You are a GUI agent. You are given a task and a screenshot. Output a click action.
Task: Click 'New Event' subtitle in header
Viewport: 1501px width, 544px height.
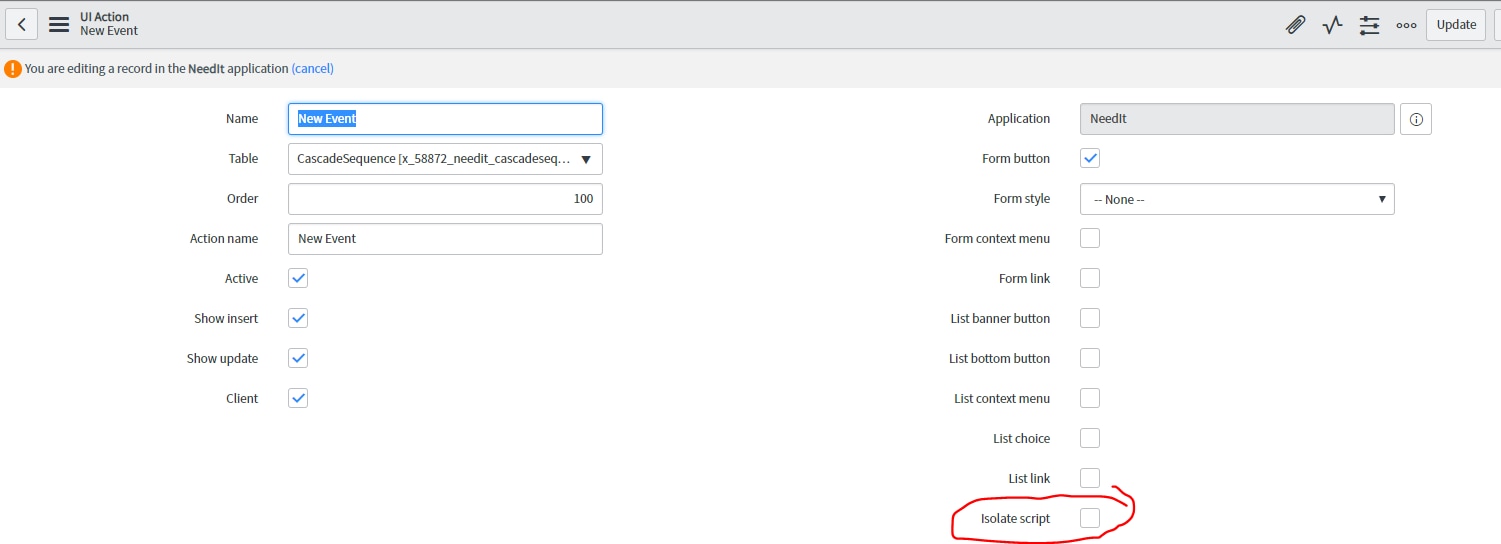[x=109, y=31]
